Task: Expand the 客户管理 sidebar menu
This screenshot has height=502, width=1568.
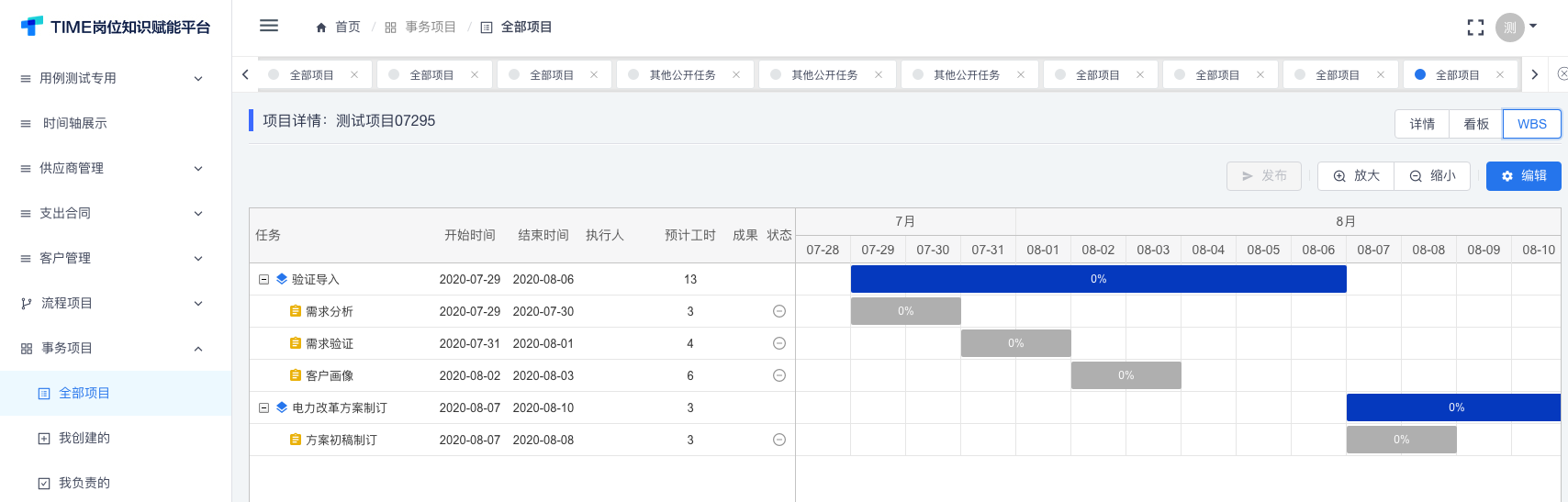Action: (116, 258)
